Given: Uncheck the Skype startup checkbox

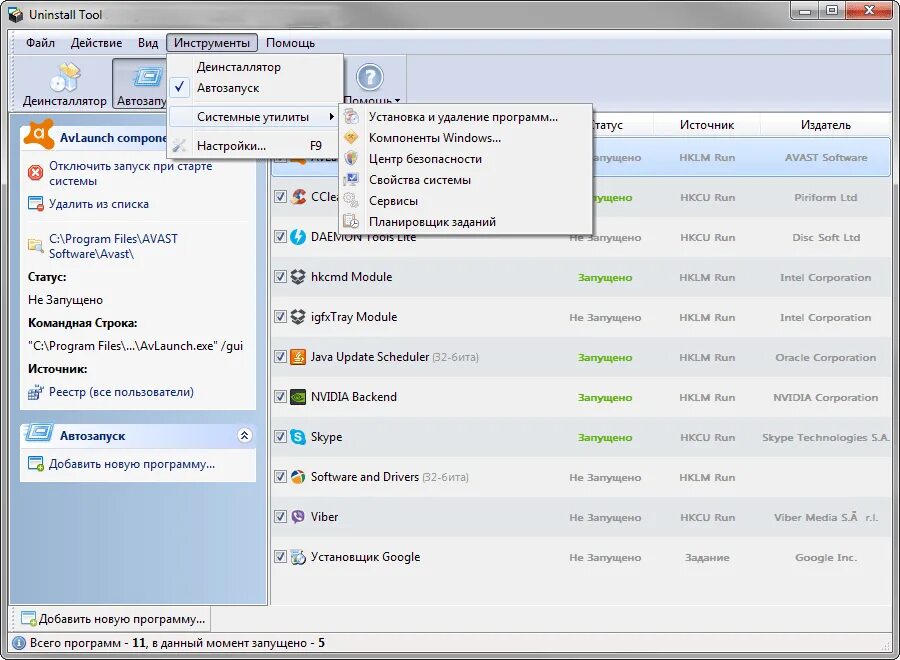Looking at the screenshot, I should tap(280, 437).
